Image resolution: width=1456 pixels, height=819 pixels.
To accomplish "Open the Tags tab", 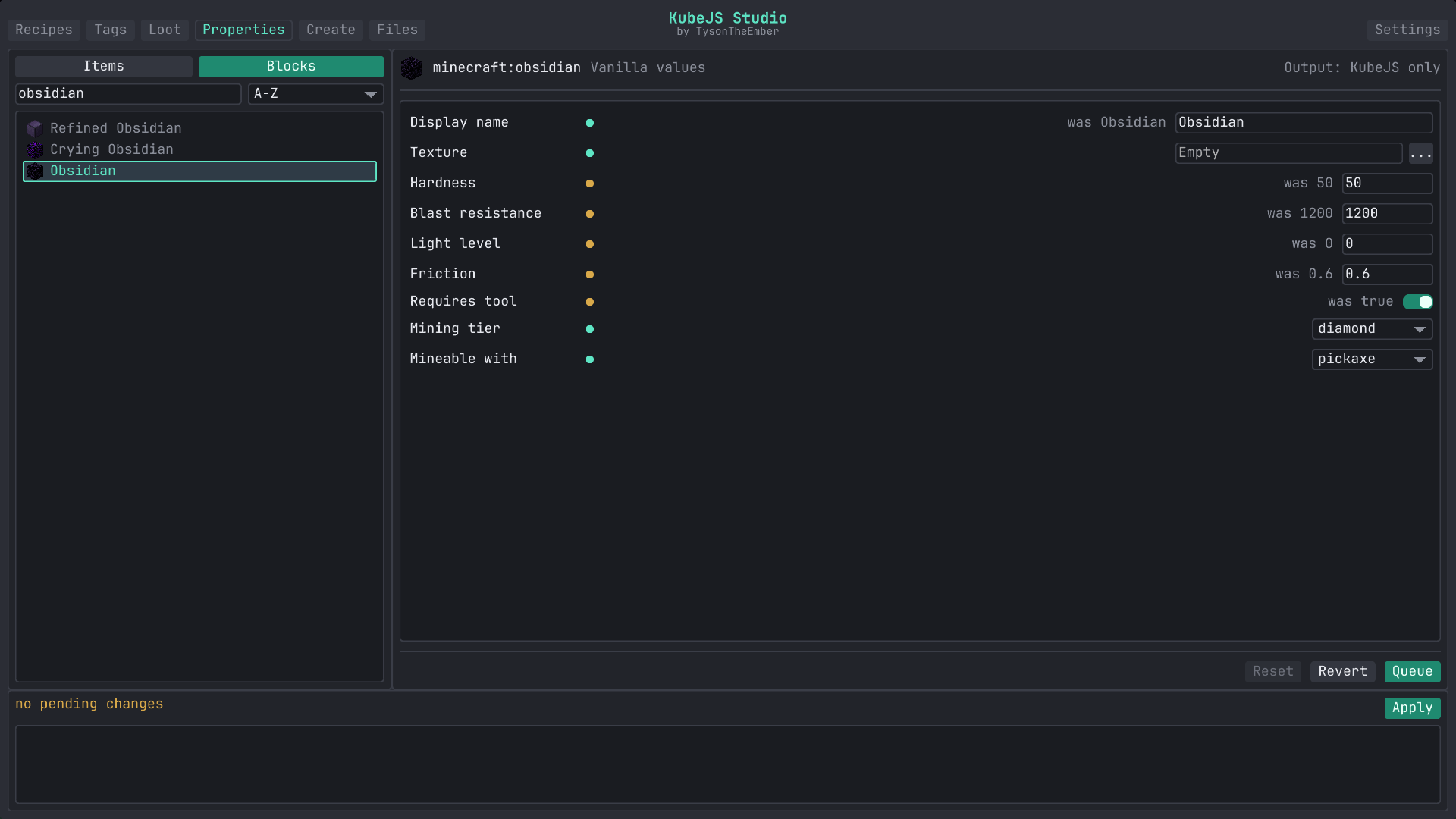I will point(111,30).
